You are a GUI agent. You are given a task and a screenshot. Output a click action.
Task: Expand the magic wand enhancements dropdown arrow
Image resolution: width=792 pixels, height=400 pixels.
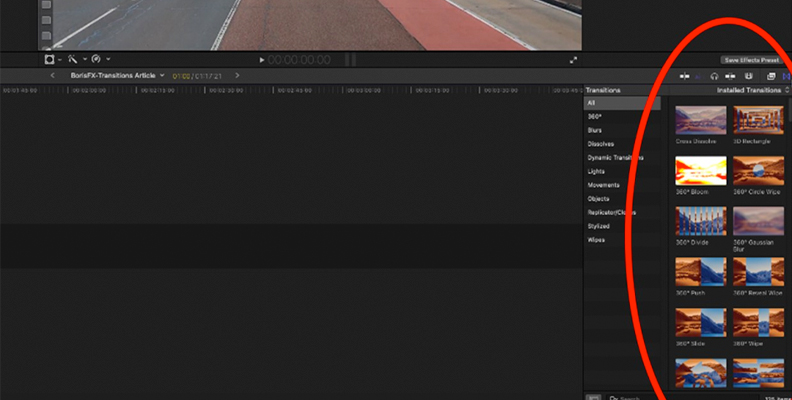(x=84, y=60)
